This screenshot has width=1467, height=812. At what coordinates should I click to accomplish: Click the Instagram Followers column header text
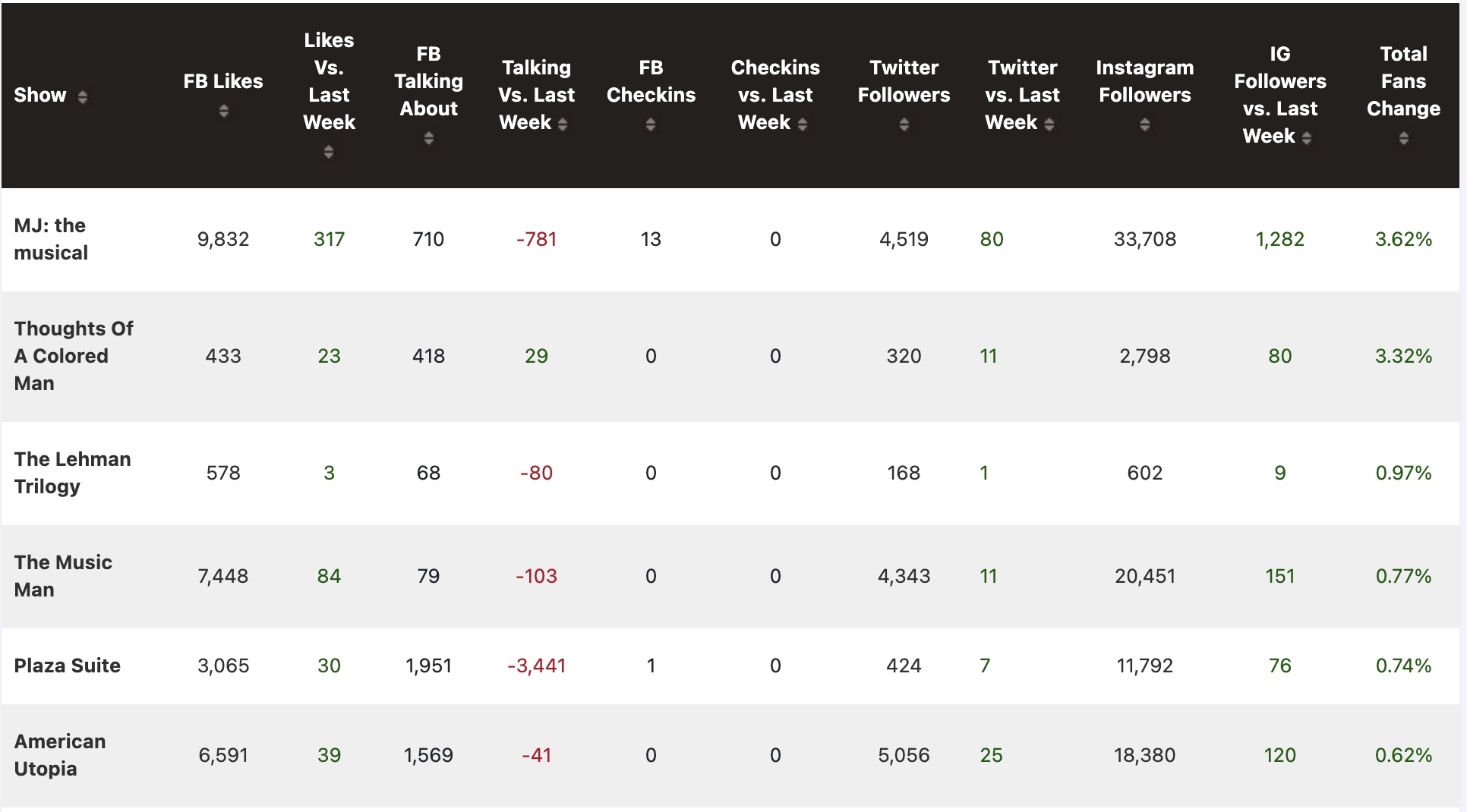tap(1144, 81)
